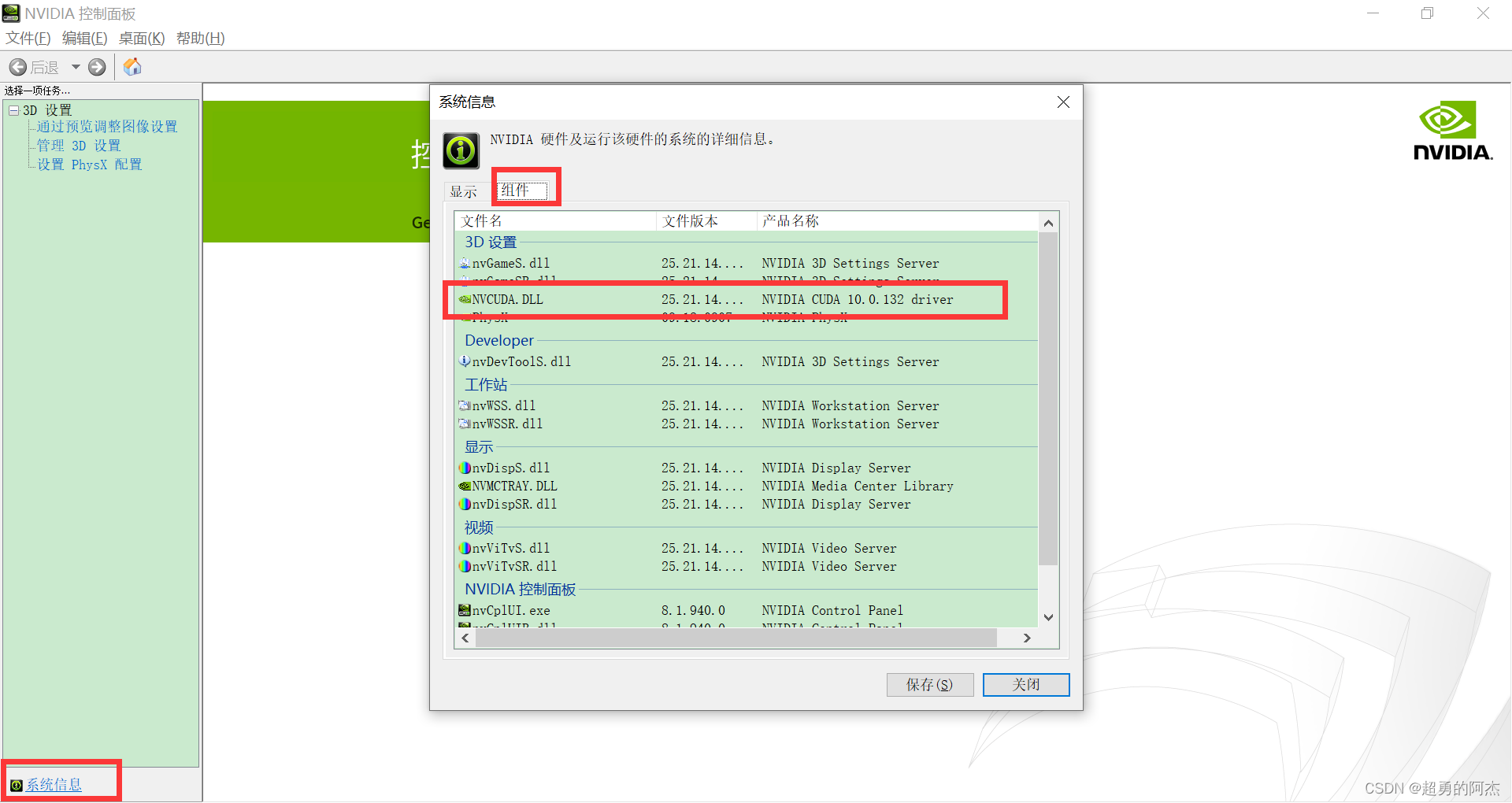The image size is (1512, 803).
Task: Select the nvDevToolS.dll row
Action: click(x=747, y=362)
